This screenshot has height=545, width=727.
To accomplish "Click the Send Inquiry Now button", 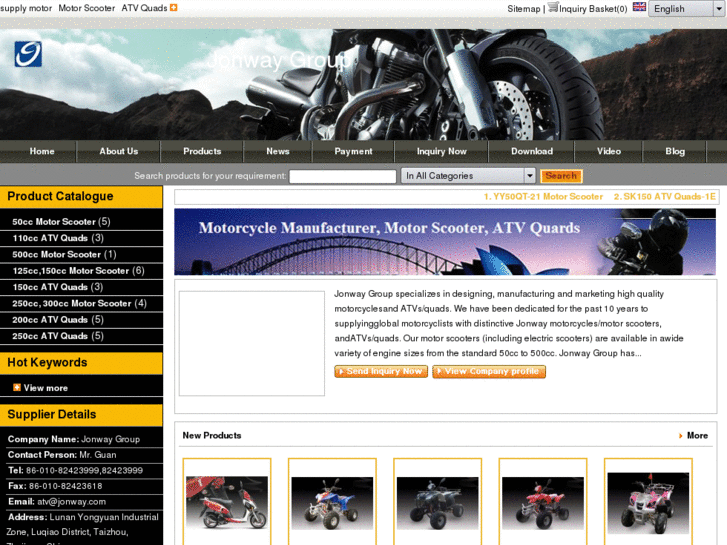I will (x=381, y=372).
